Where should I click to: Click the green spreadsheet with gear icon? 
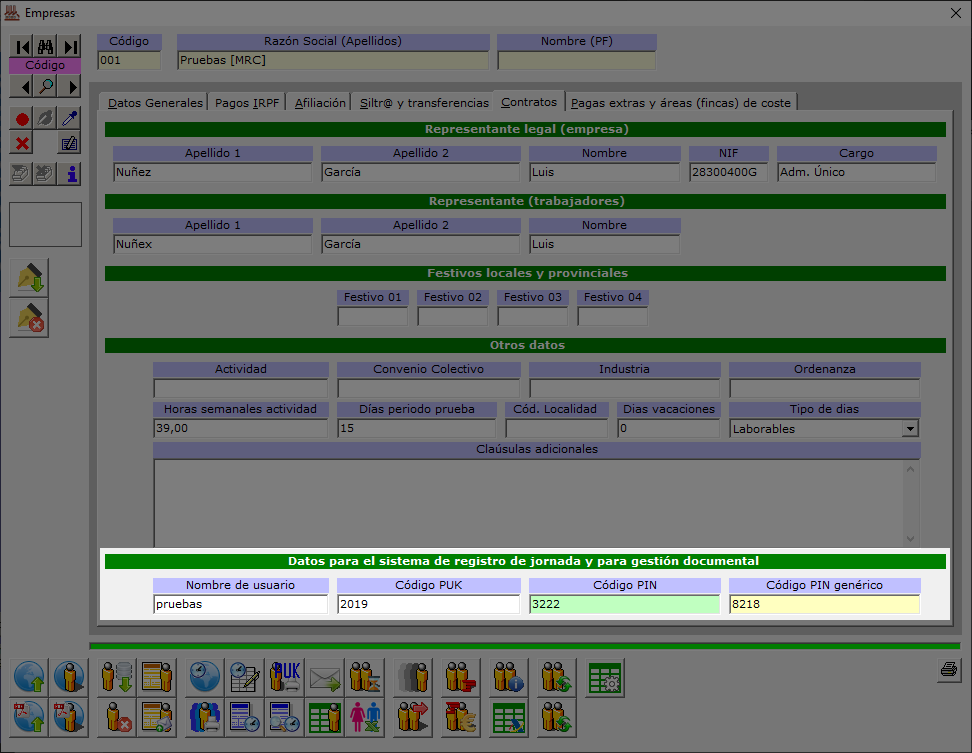click(x=605, y=678)
